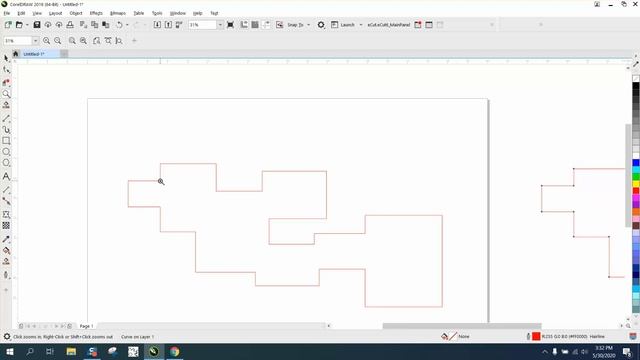The width and height of the screenshot is (640, 360).
Task: Select the Transparency tool
Action: (6, 225)
